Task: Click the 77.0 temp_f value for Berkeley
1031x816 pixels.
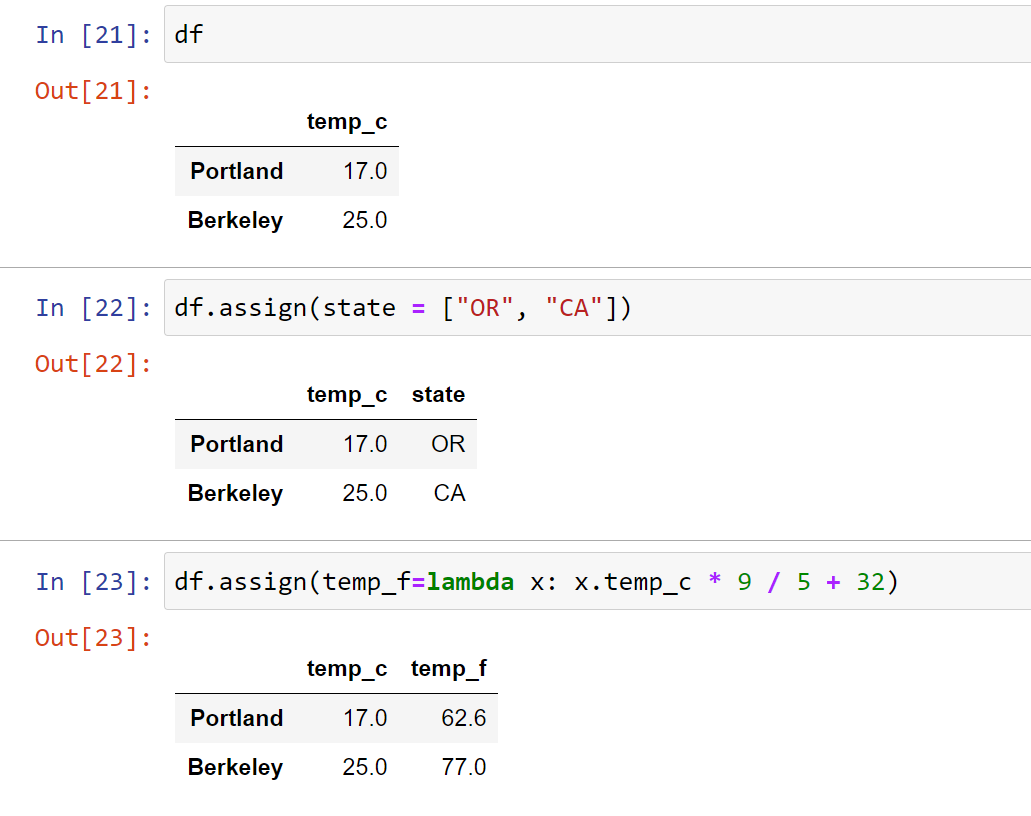Action: point(464,767)
